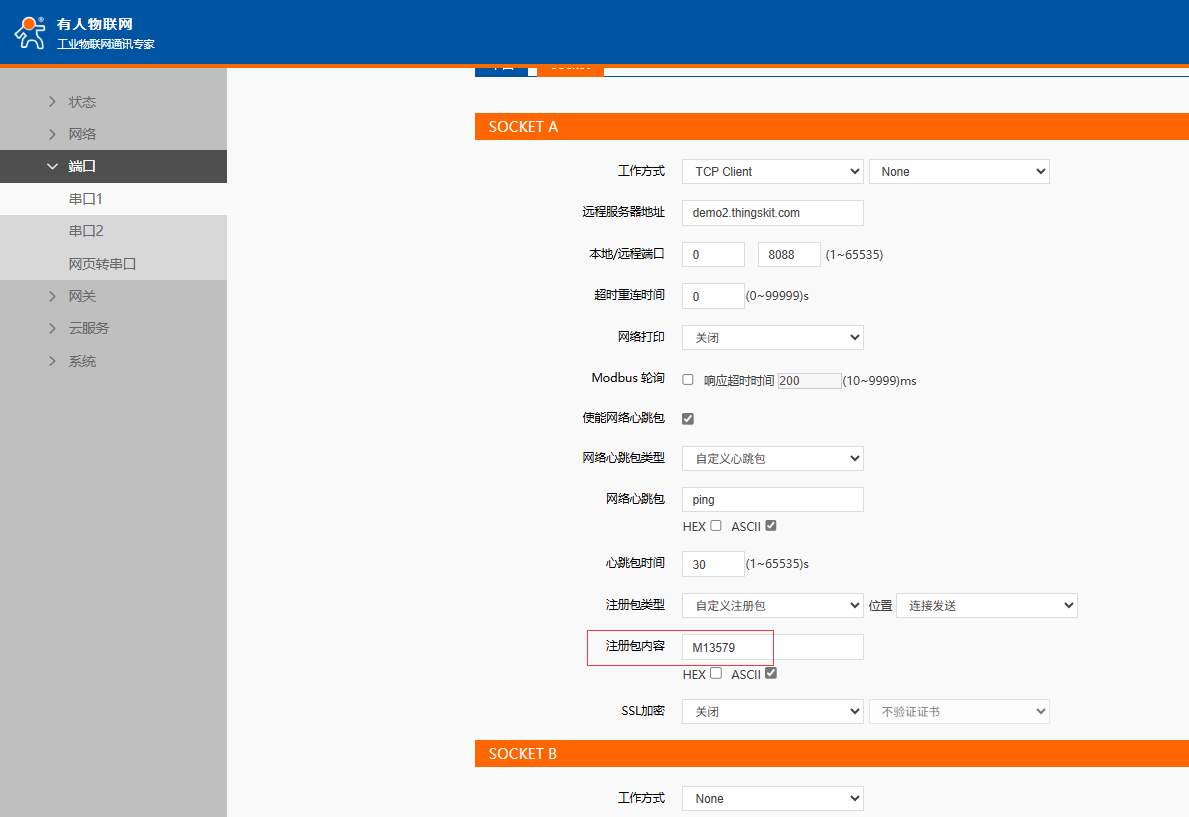Expand the 状态 menu chevron
1189x817 pixels.
[53, 102]
